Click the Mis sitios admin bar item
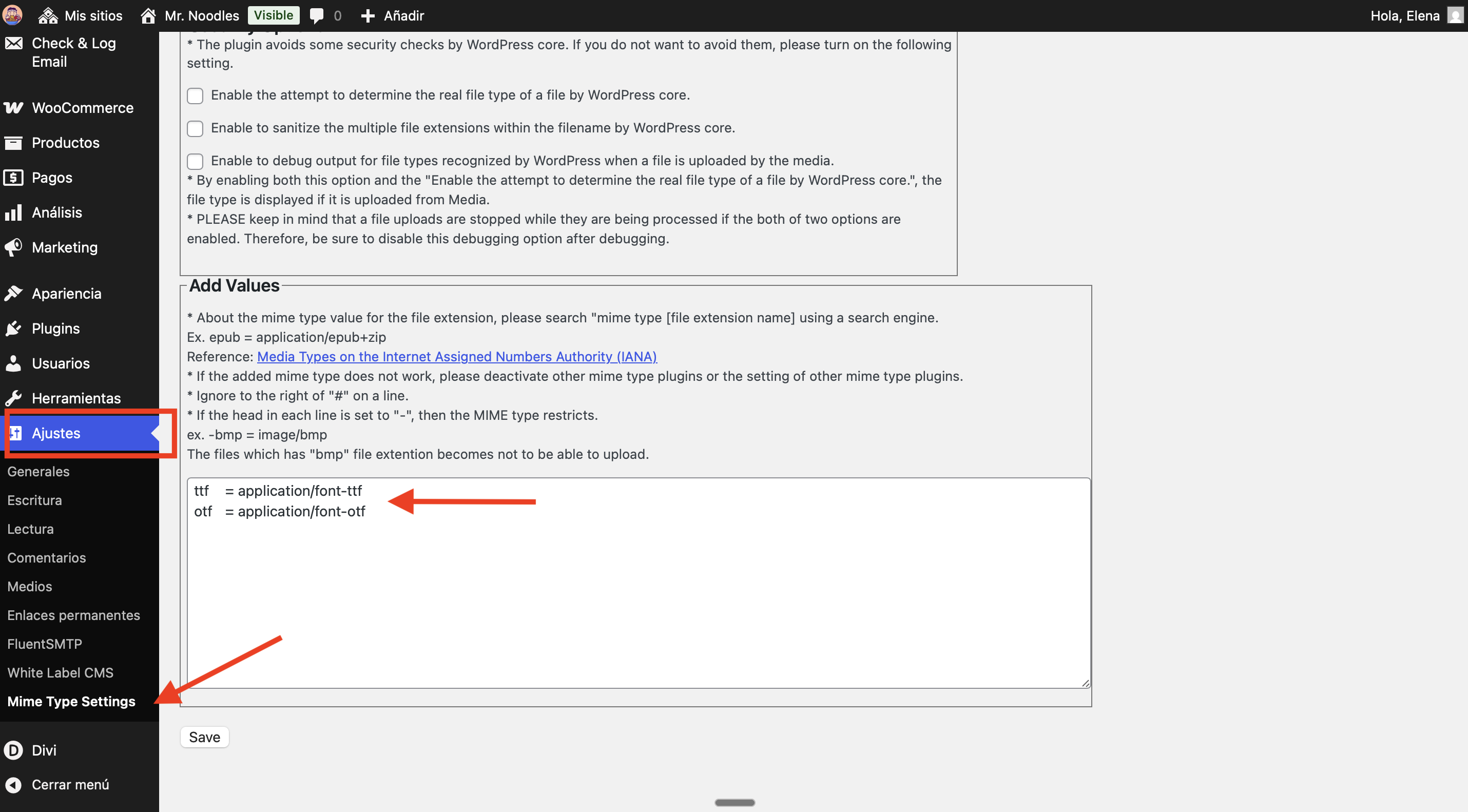This screenshot has height=812, width=1468. tap(81, 15)
